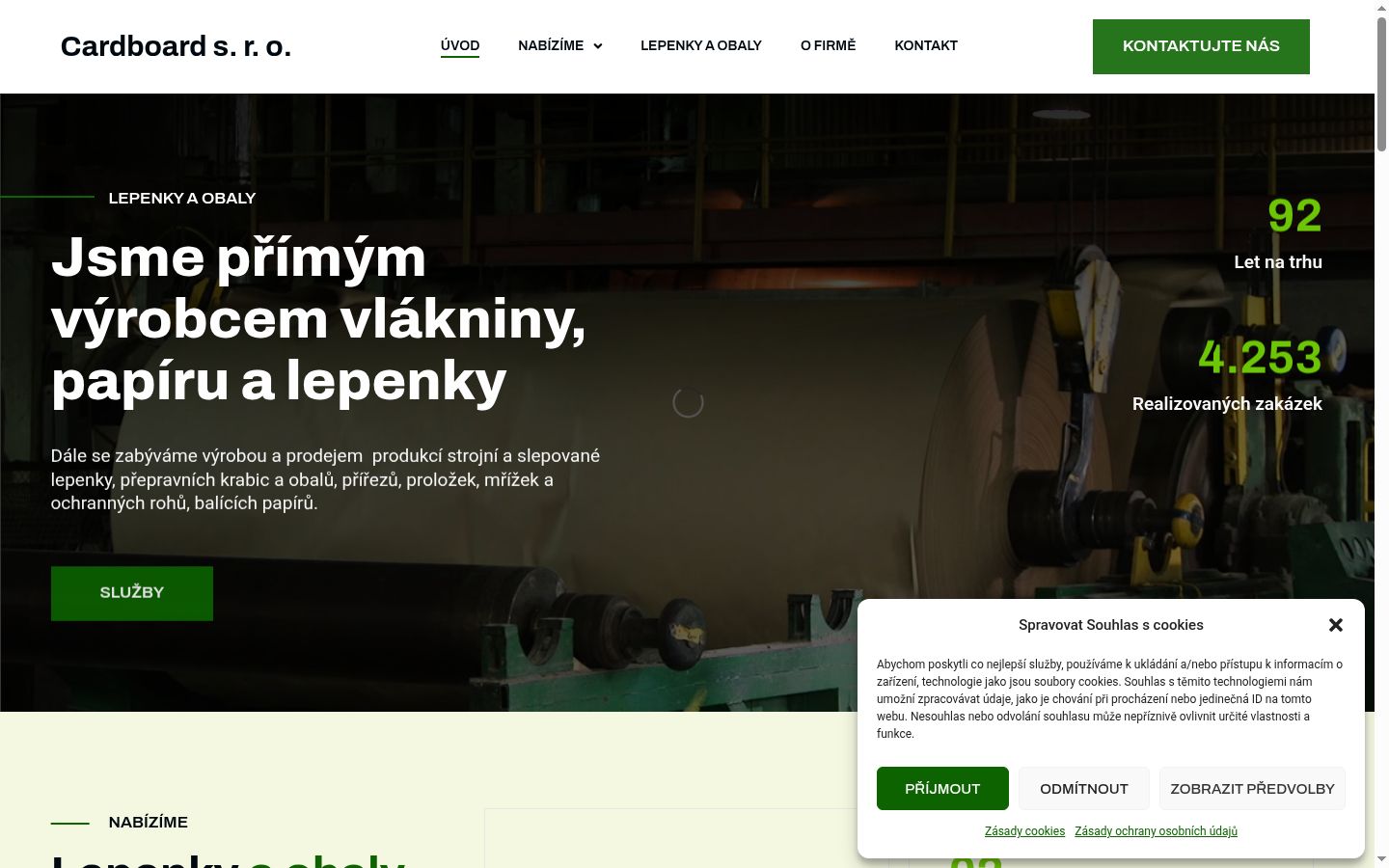Viewport: 1389px width, 868px height.
Task: Click the scrollbar up arrow
Action: click(x=1381, y=8)
